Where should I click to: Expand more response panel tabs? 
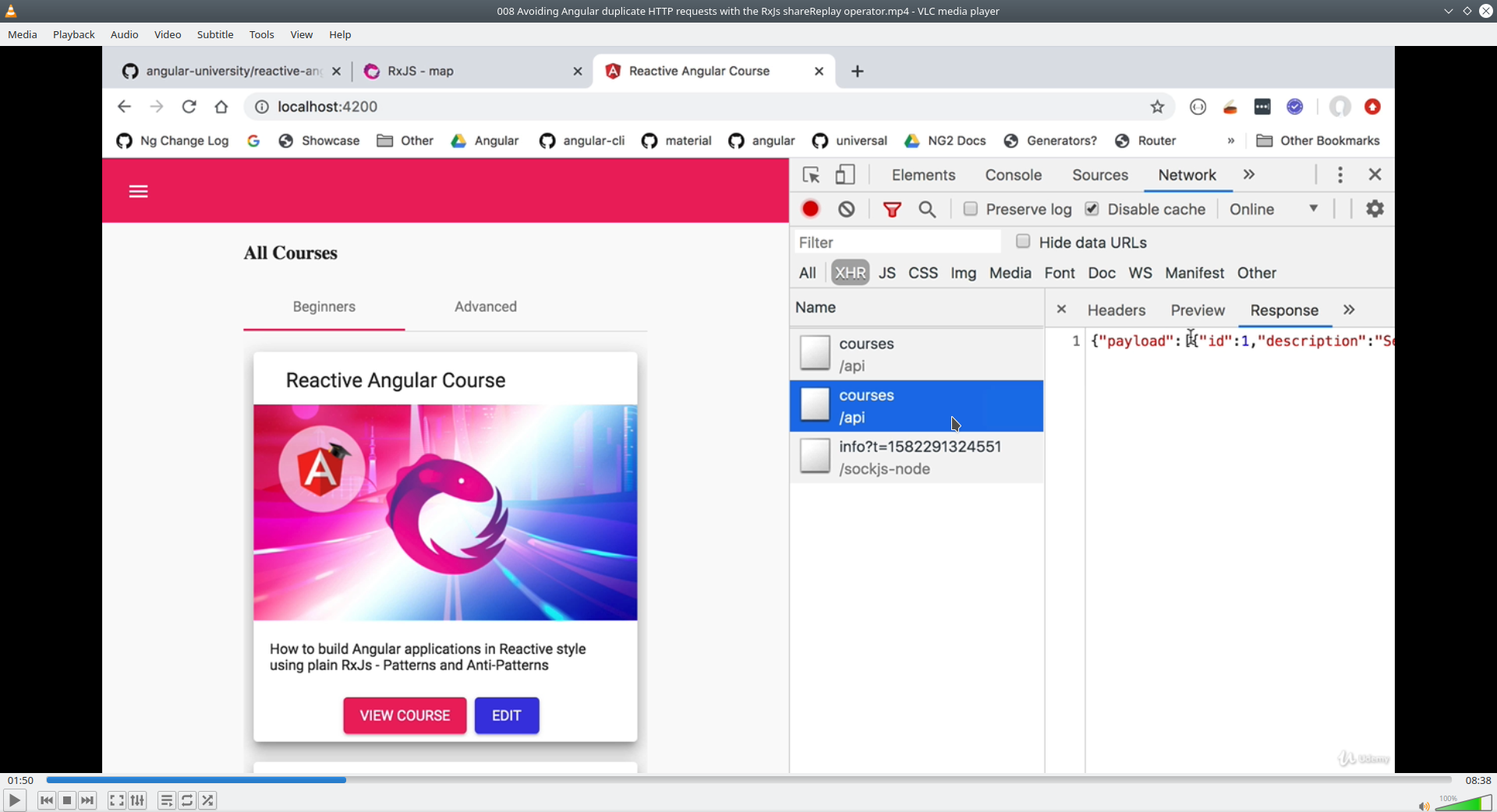click(1349, 310)
